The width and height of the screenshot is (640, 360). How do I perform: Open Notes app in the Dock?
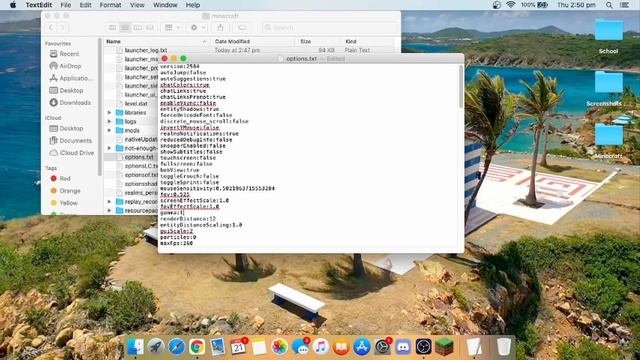click(259, 347)
